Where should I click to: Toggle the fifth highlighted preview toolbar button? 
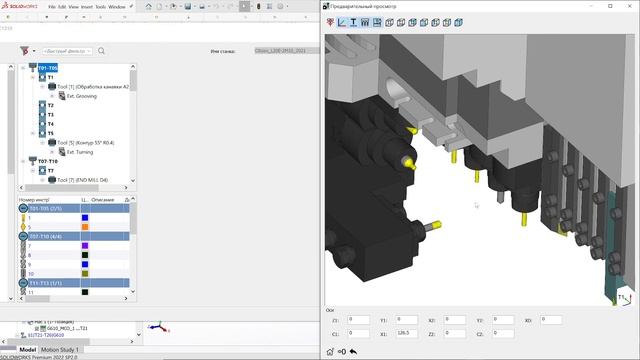(x=377, y=22)
